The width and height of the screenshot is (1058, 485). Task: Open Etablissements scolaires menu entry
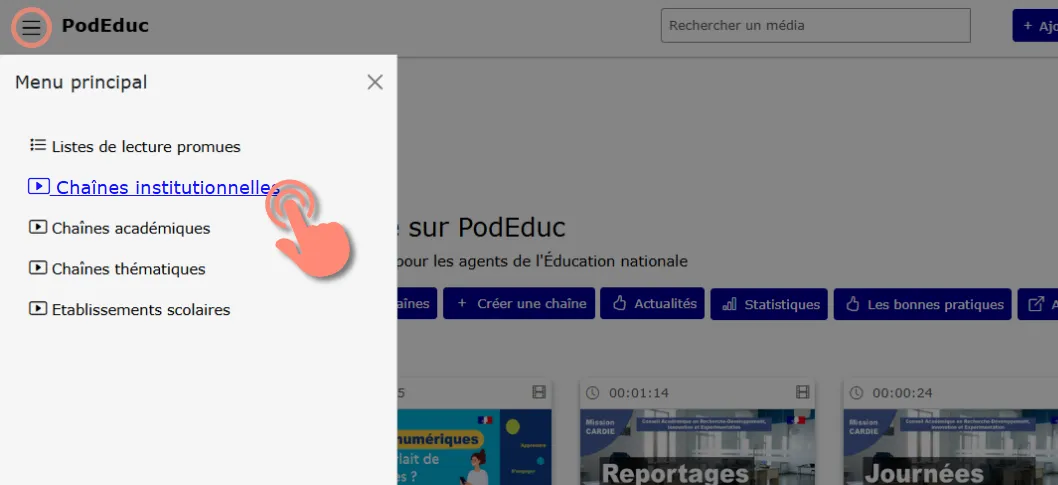130,310
